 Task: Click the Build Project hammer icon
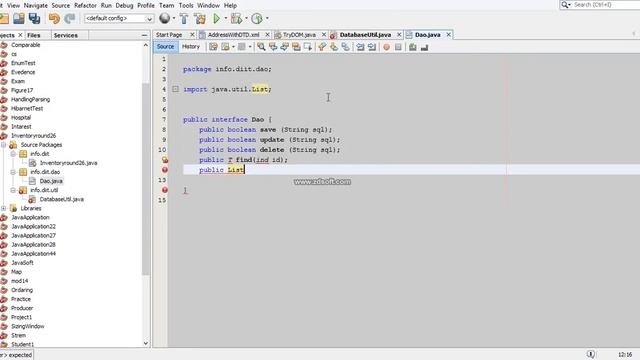point(184,18)
